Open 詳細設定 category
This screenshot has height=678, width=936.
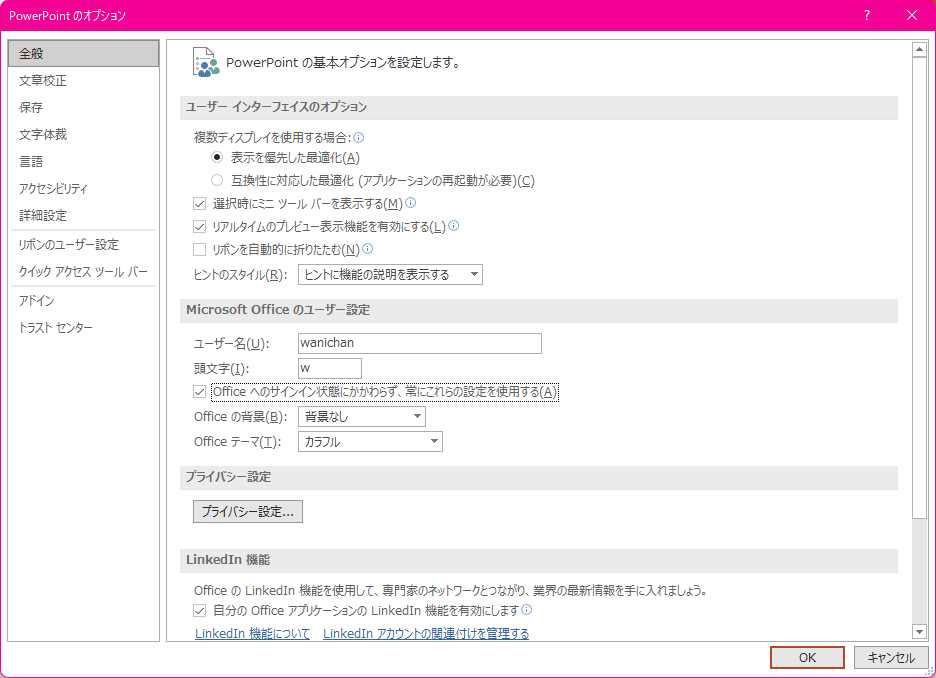84,215
